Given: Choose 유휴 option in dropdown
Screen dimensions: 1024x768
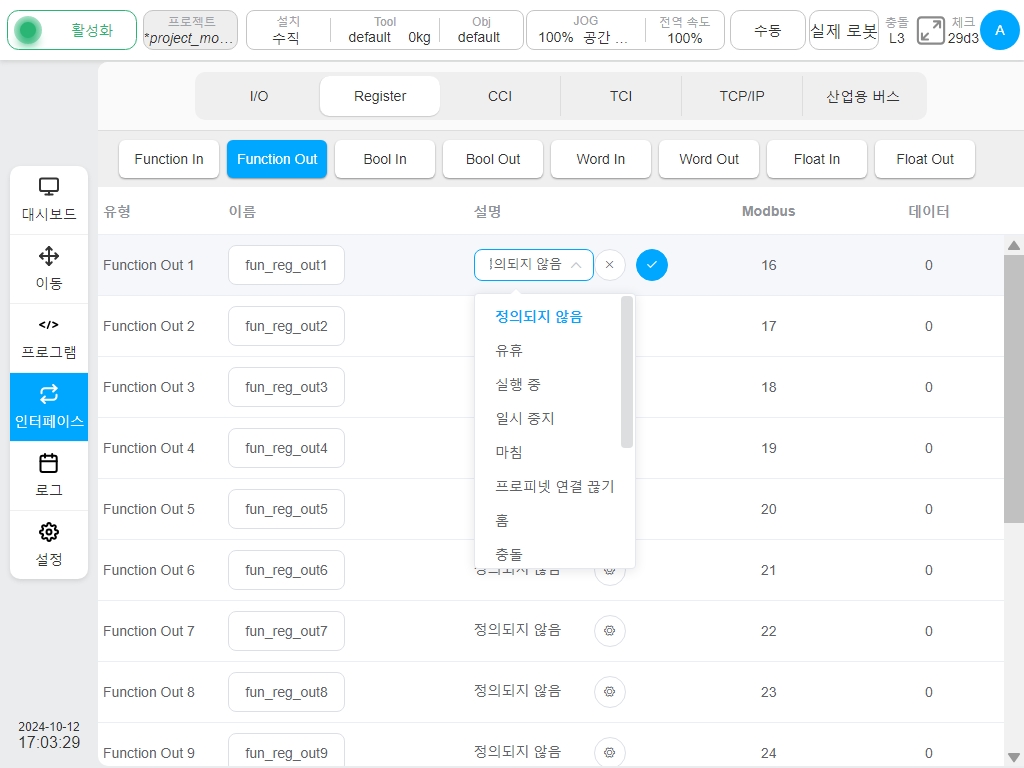Looking at the screenshot, I should tap(509, 351).
